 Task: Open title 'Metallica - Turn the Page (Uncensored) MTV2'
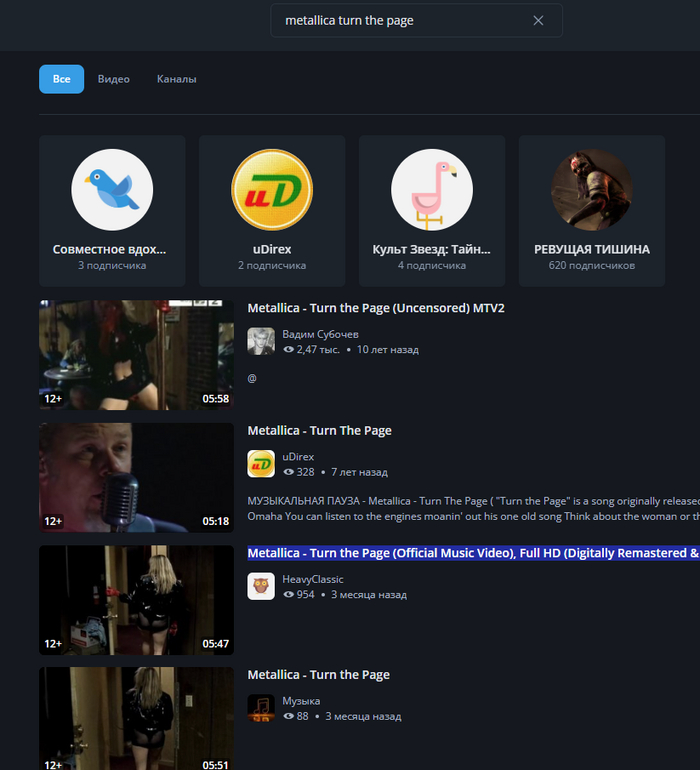click(376, 308)
